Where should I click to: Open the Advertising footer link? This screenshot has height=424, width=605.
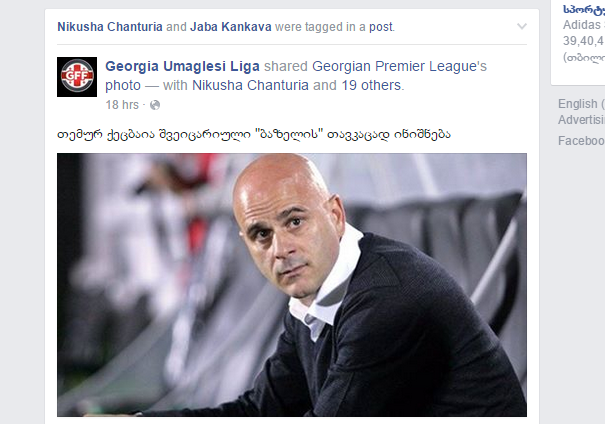[581, 120]
